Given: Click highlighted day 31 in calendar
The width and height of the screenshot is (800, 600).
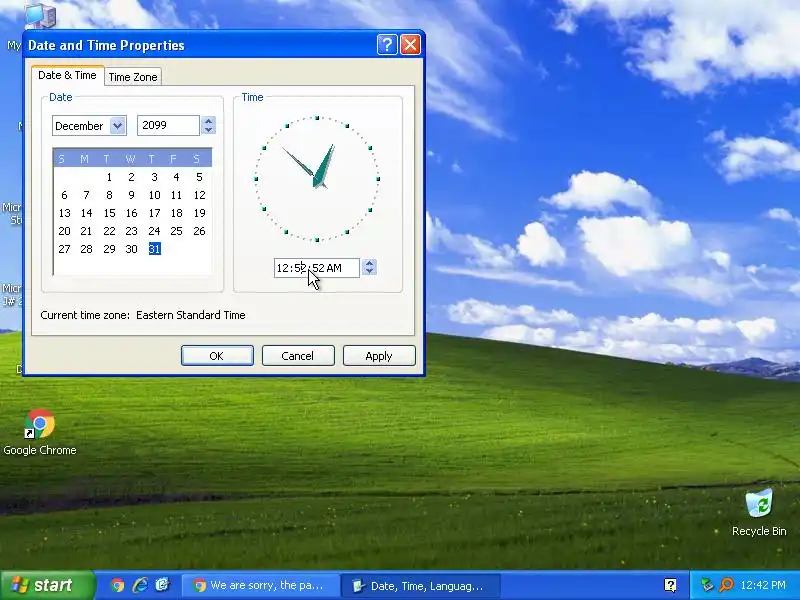Looking at the screenshot, I should [x=155, y=248].
